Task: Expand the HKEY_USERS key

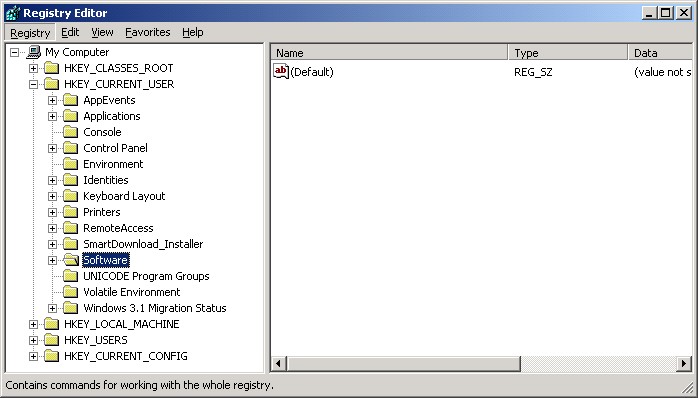Action: (x=33, y=341)
